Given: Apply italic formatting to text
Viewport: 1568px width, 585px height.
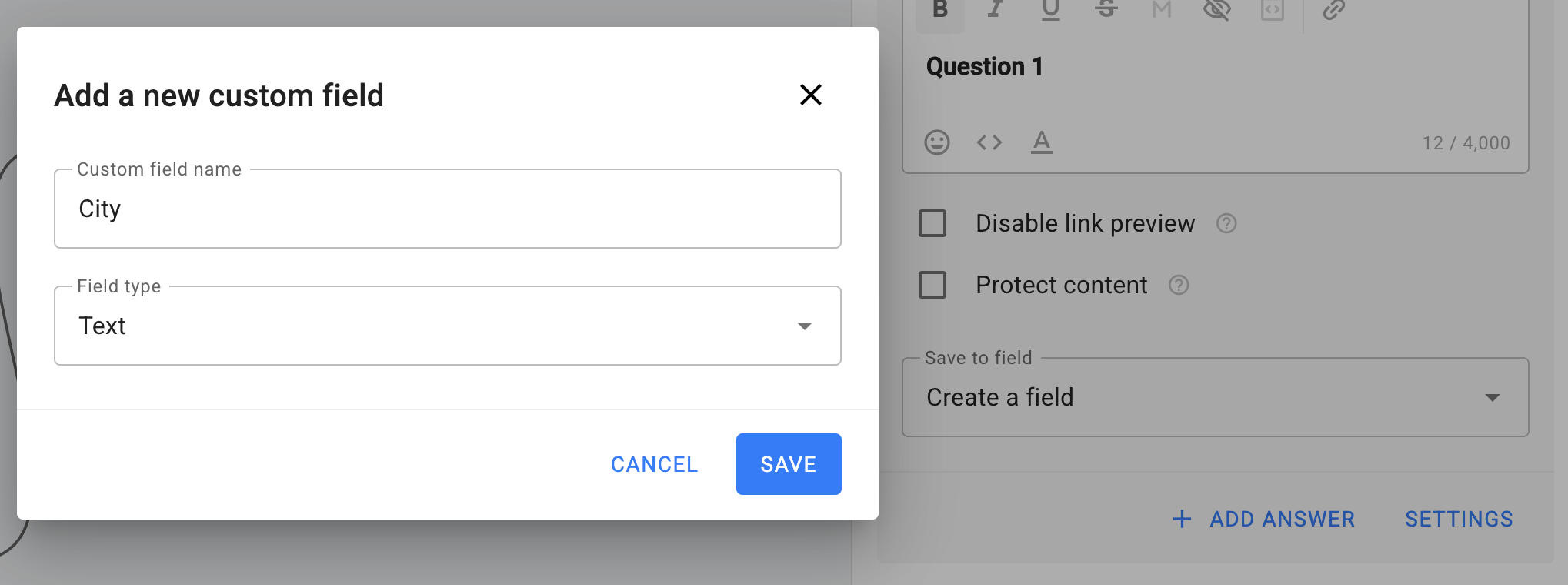Looking at the screenshot, I should click(x=995, y=9).
